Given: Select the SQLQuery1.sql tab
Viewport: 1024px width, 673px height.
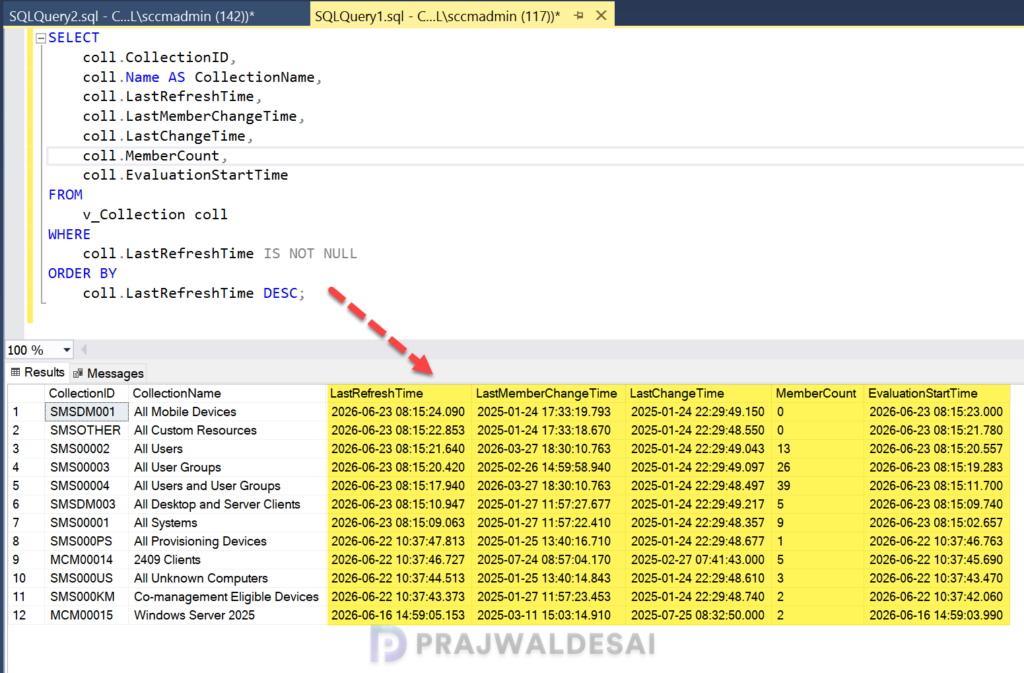Looking at the screenshot, I should (437, 16).
